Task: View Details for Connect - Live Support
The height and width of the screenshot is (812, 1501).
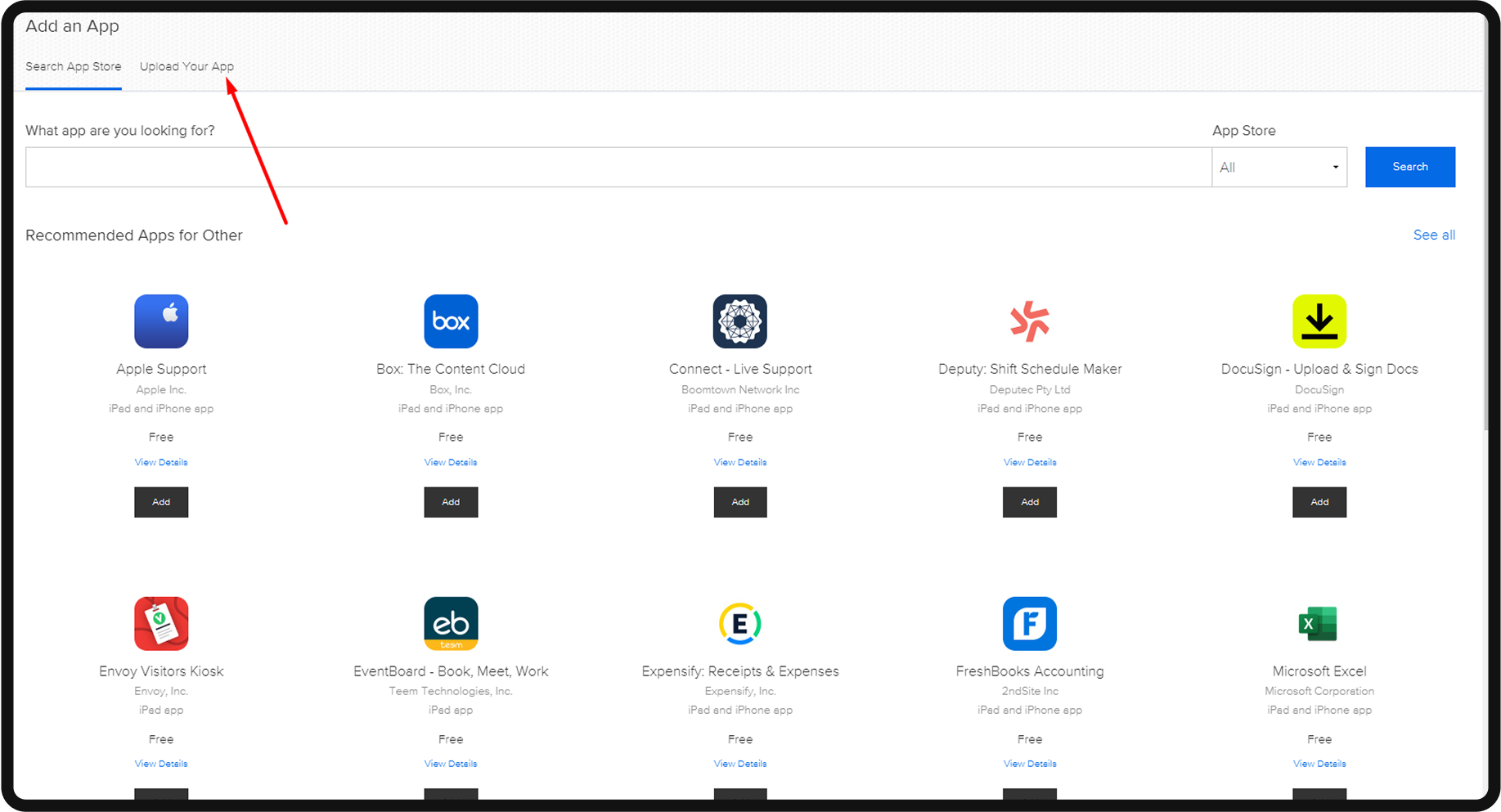Action: (x=740, y=463)
